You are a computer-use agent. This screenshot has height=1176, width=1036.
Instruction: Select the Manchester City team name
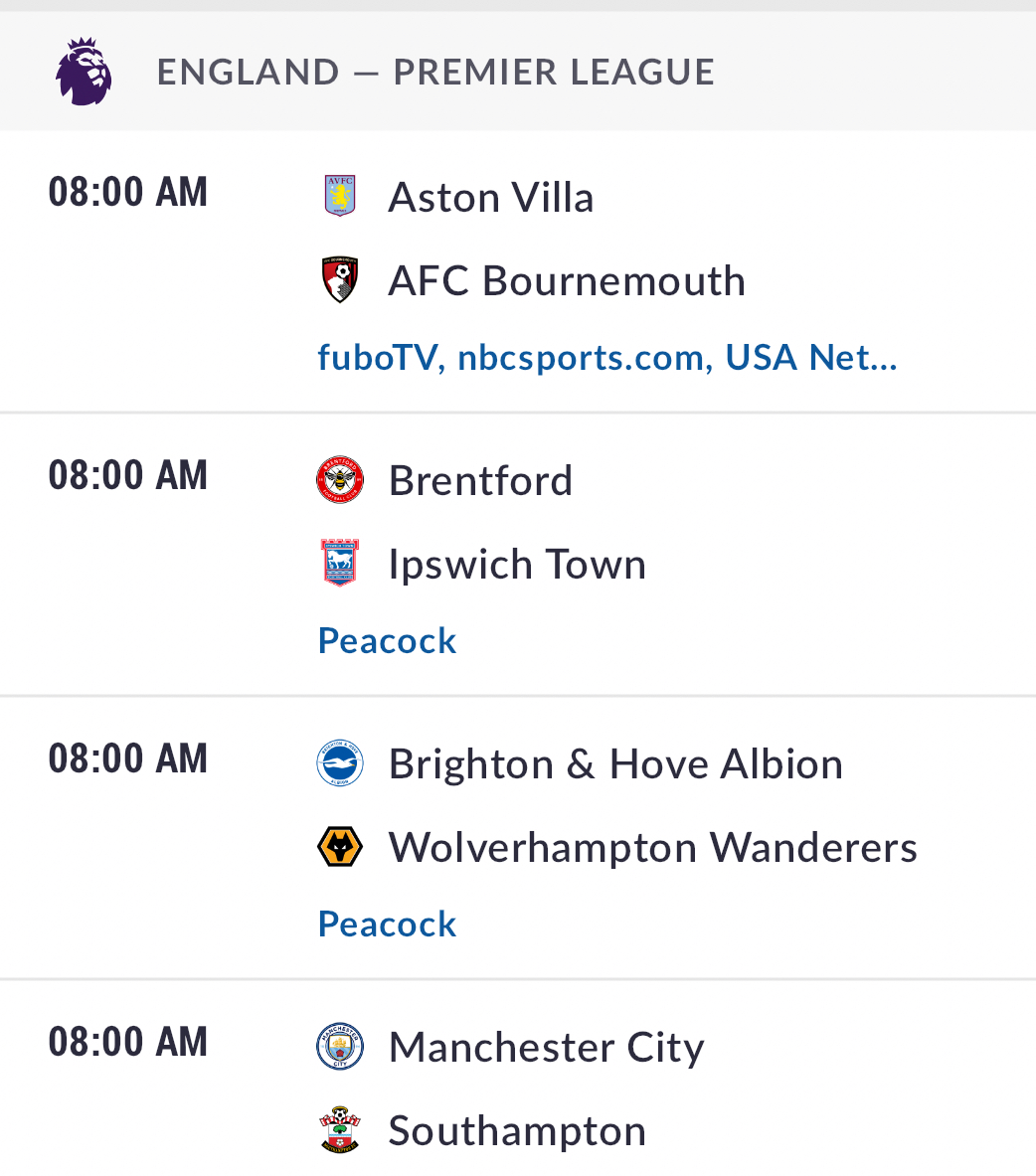click(547, 1048)
